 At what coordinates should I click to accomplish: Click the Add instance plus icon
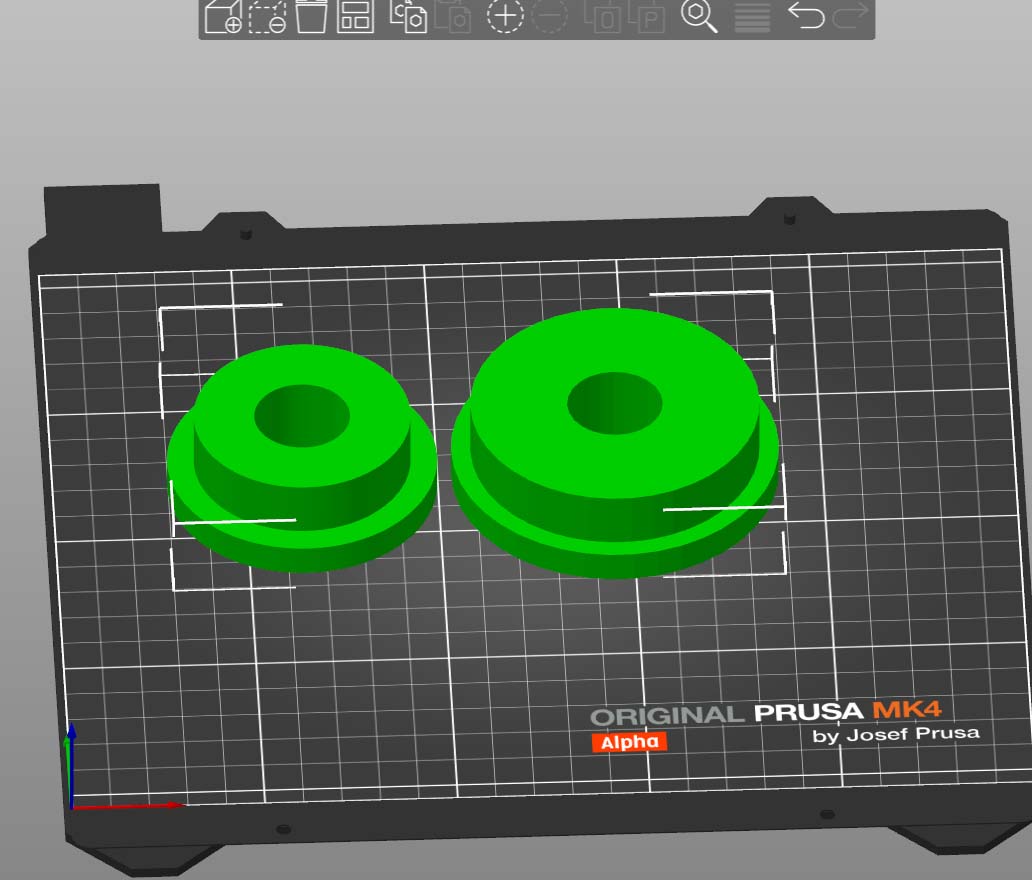pyautogui.click(x=505, y=16)
